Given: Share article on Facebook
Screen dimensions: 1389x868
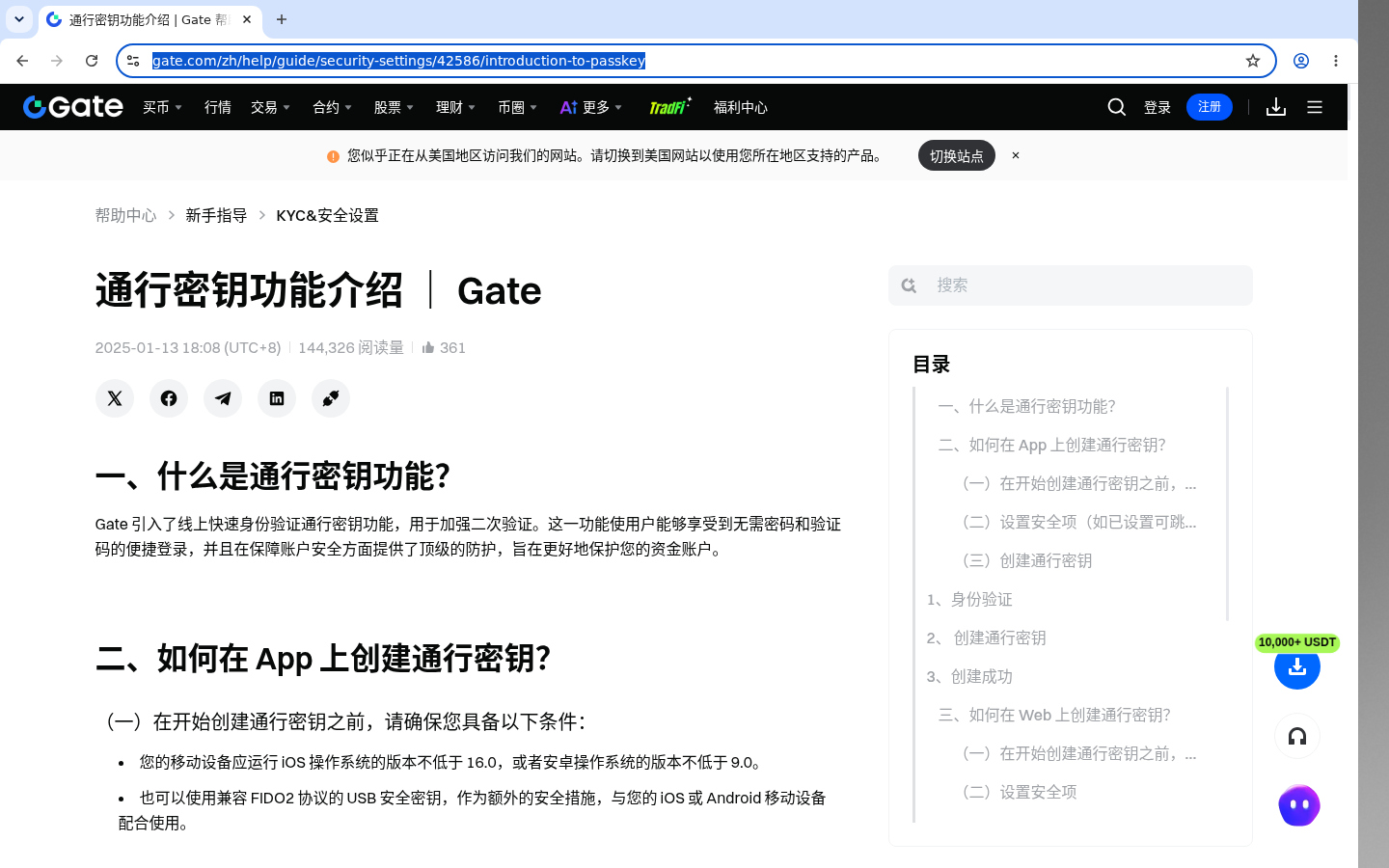Looking at the screenshot, I should tap(169, 398).
